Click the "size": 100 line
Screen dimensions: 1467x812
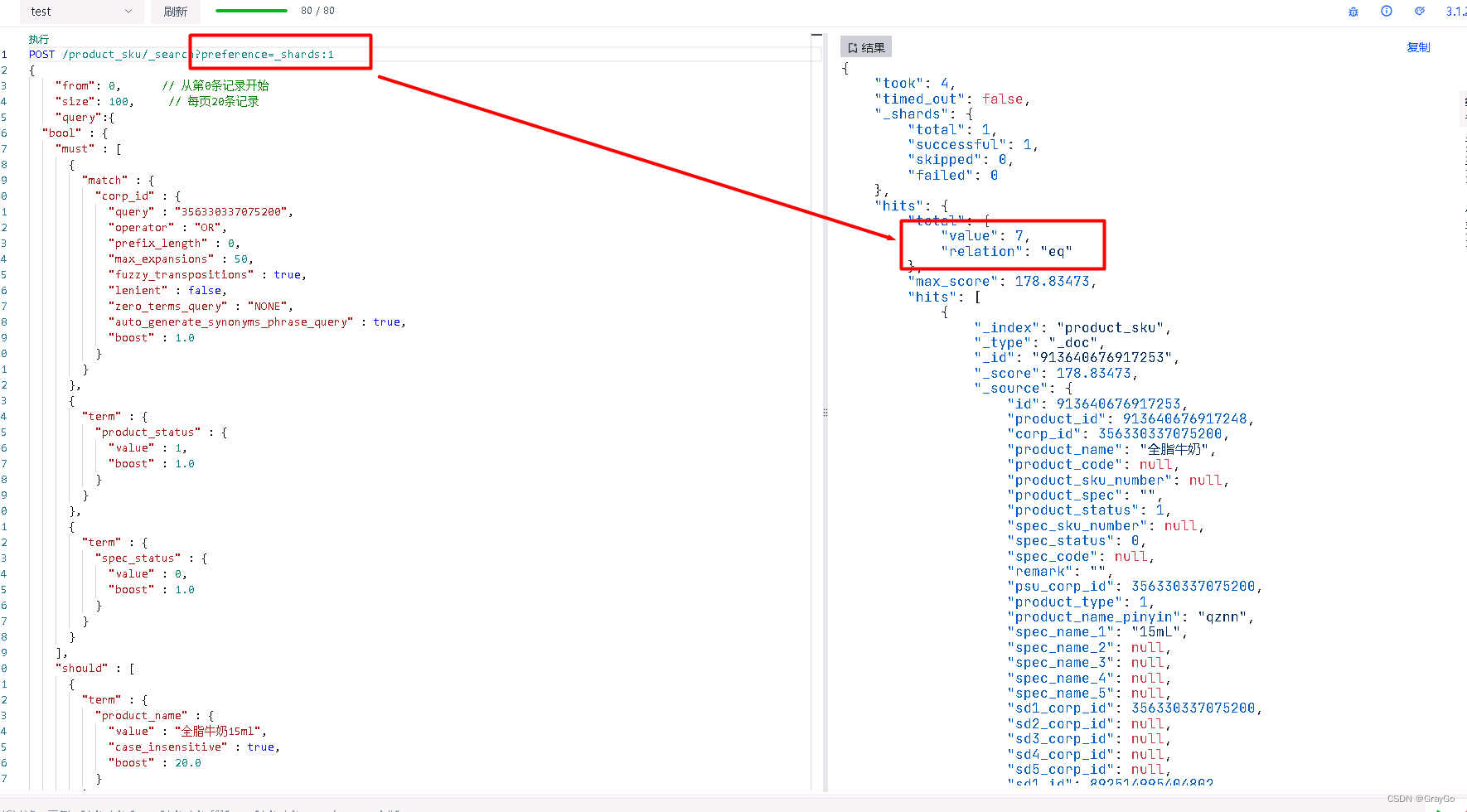[94, 102]
